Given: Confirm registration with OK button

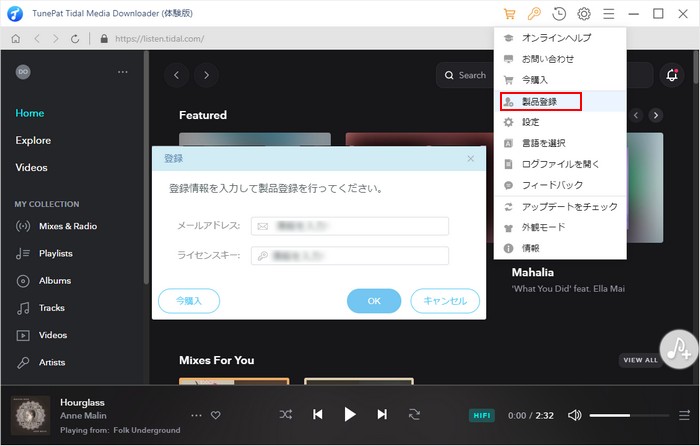Looking at the screenshot, I should (x=374, y=301).
